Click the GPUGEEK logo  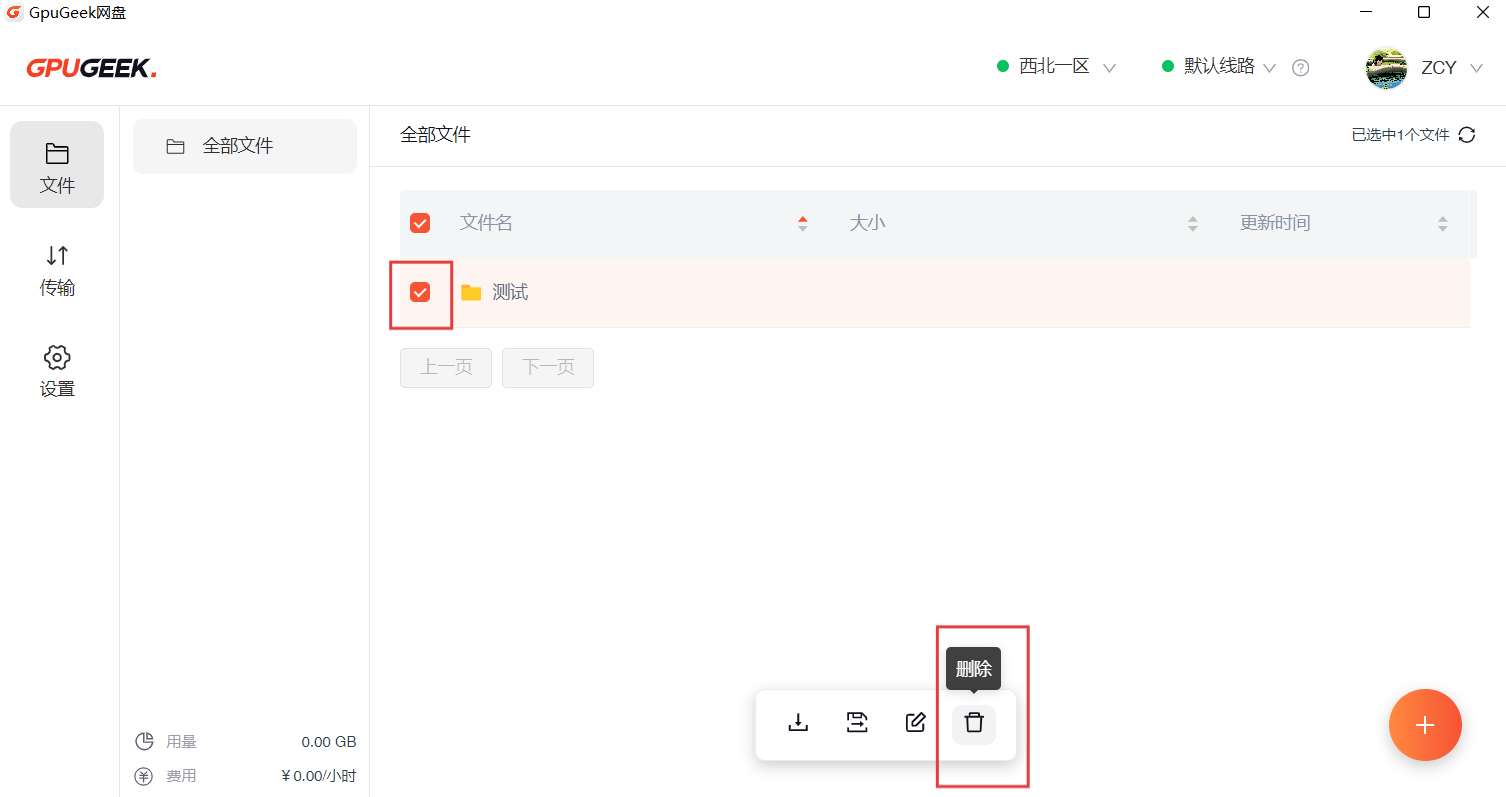click(x=91, y=68)
